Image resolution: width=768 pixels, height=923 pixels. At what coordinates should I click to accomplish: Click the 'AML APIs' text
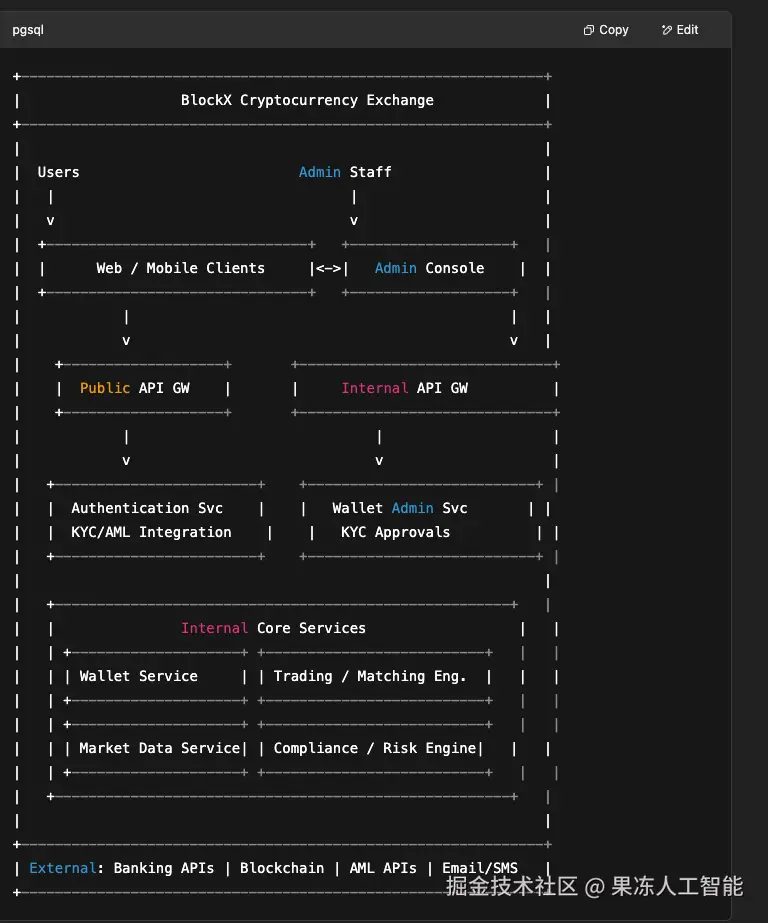tap(383, 868)
